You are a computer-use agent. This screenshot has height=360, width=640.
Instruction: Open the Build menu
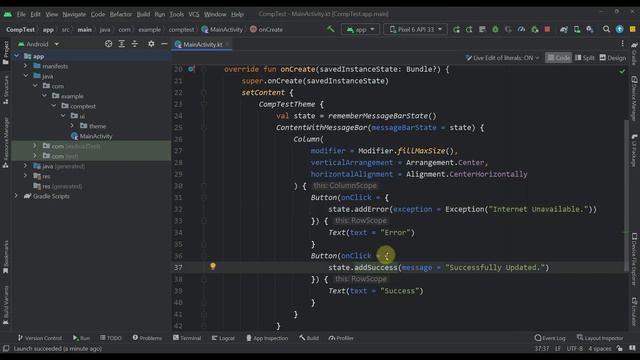coord(143,14)
